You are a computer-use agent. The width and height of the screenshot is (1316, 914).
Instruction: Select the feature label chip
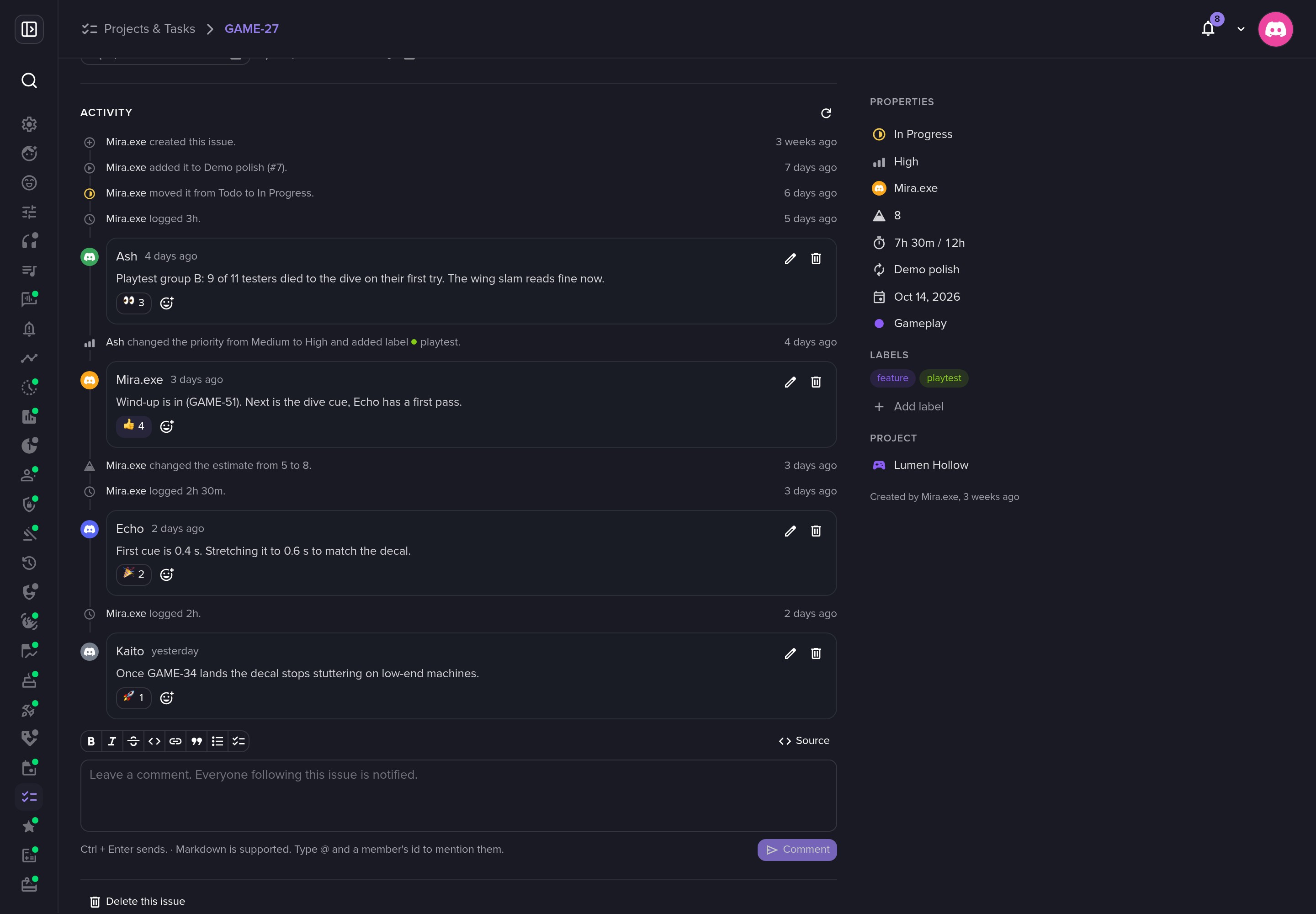pos(892,378)
